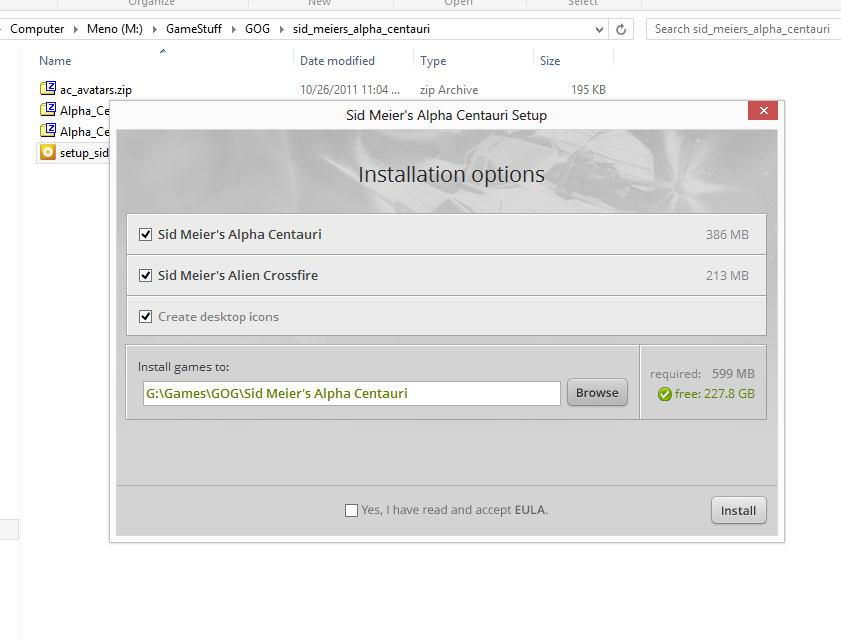Sort files by Size column header
Image resolution: width=841 pixels, height=641 pixels.
point(550,61)
